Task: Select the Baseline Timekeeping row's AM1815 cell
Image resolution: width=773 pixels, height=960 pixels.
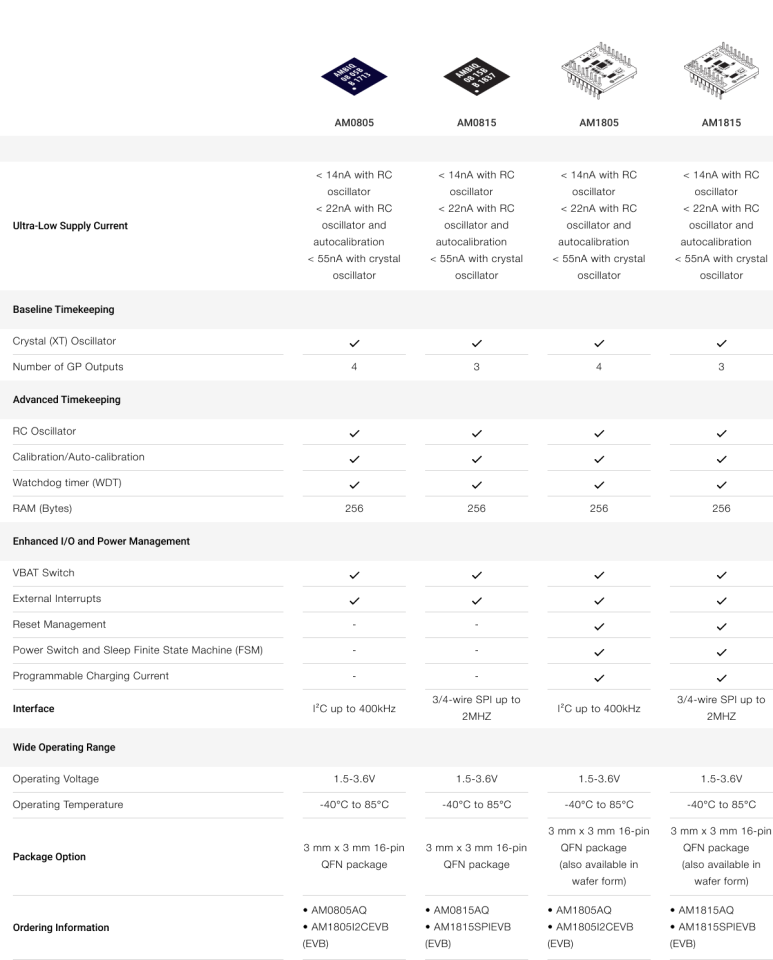Action: (721, 342)
